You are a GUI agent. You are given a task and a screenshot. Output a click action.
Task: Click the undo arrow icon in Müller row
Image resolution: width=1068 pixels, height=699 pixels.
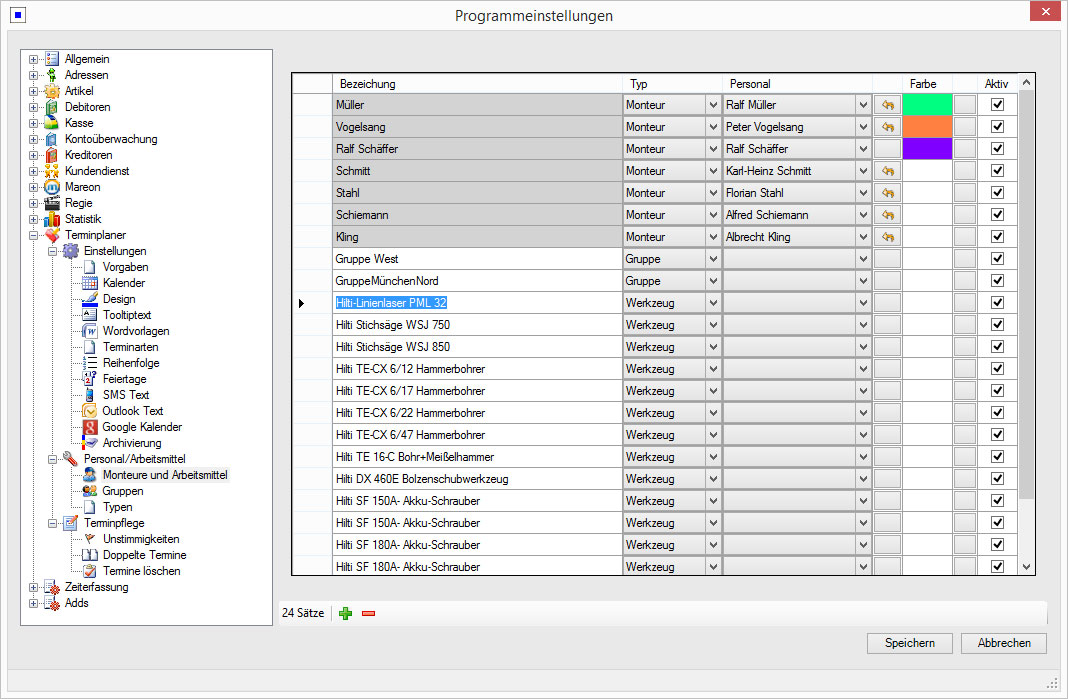pyautogui.click(x=887, y=105)
